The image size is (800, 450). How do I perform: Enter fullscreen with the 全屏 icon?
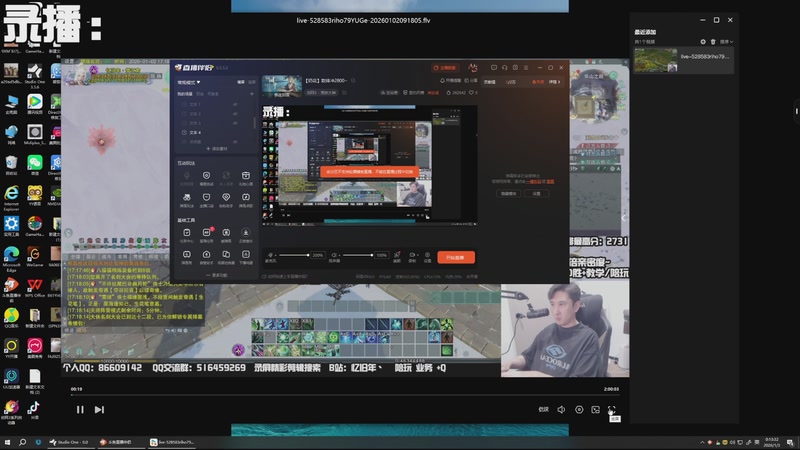(612, 410)
